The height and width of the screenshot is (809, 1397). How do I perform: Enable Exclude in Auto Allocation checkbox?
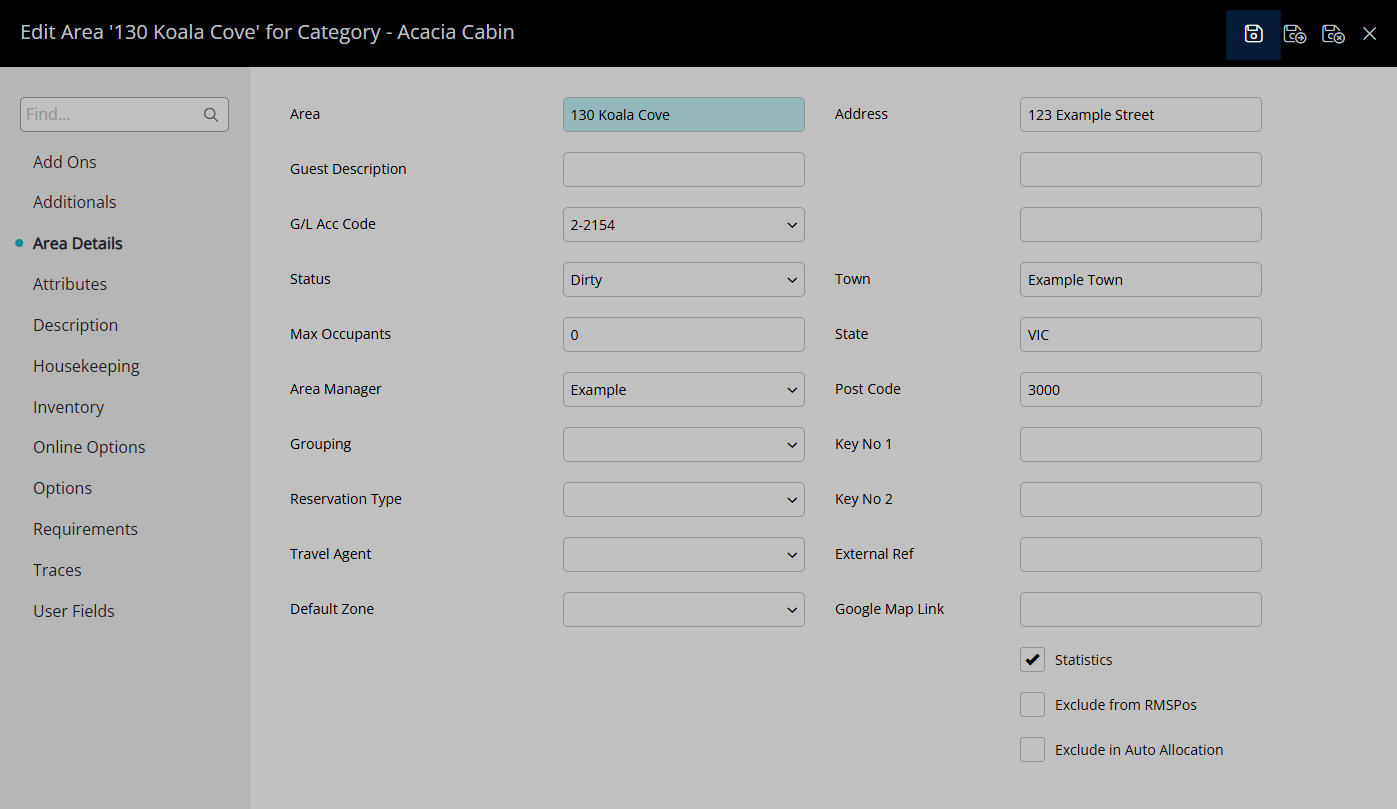point(1032,749)
